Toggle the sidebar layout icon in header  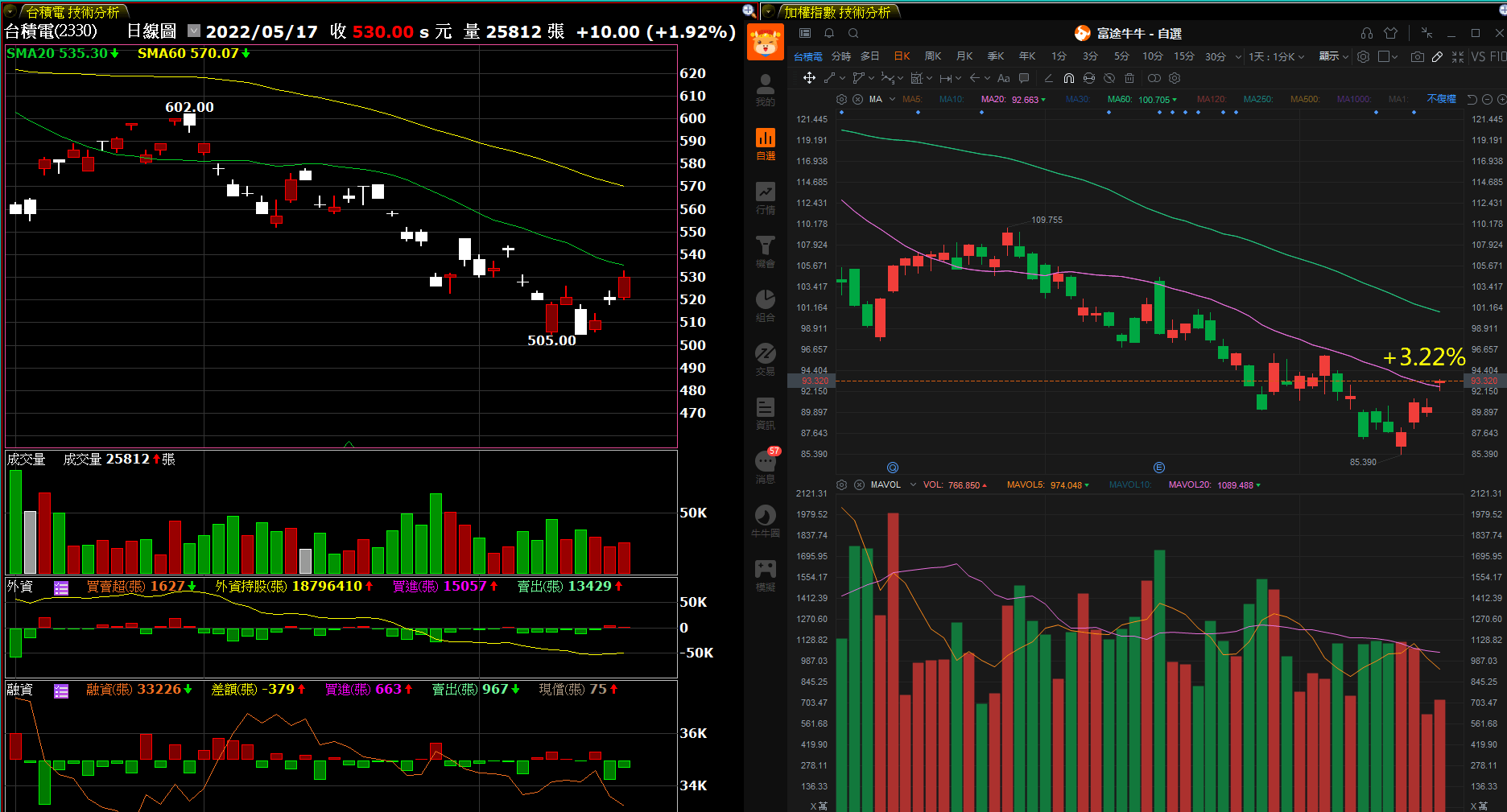[x=805, y=33]
